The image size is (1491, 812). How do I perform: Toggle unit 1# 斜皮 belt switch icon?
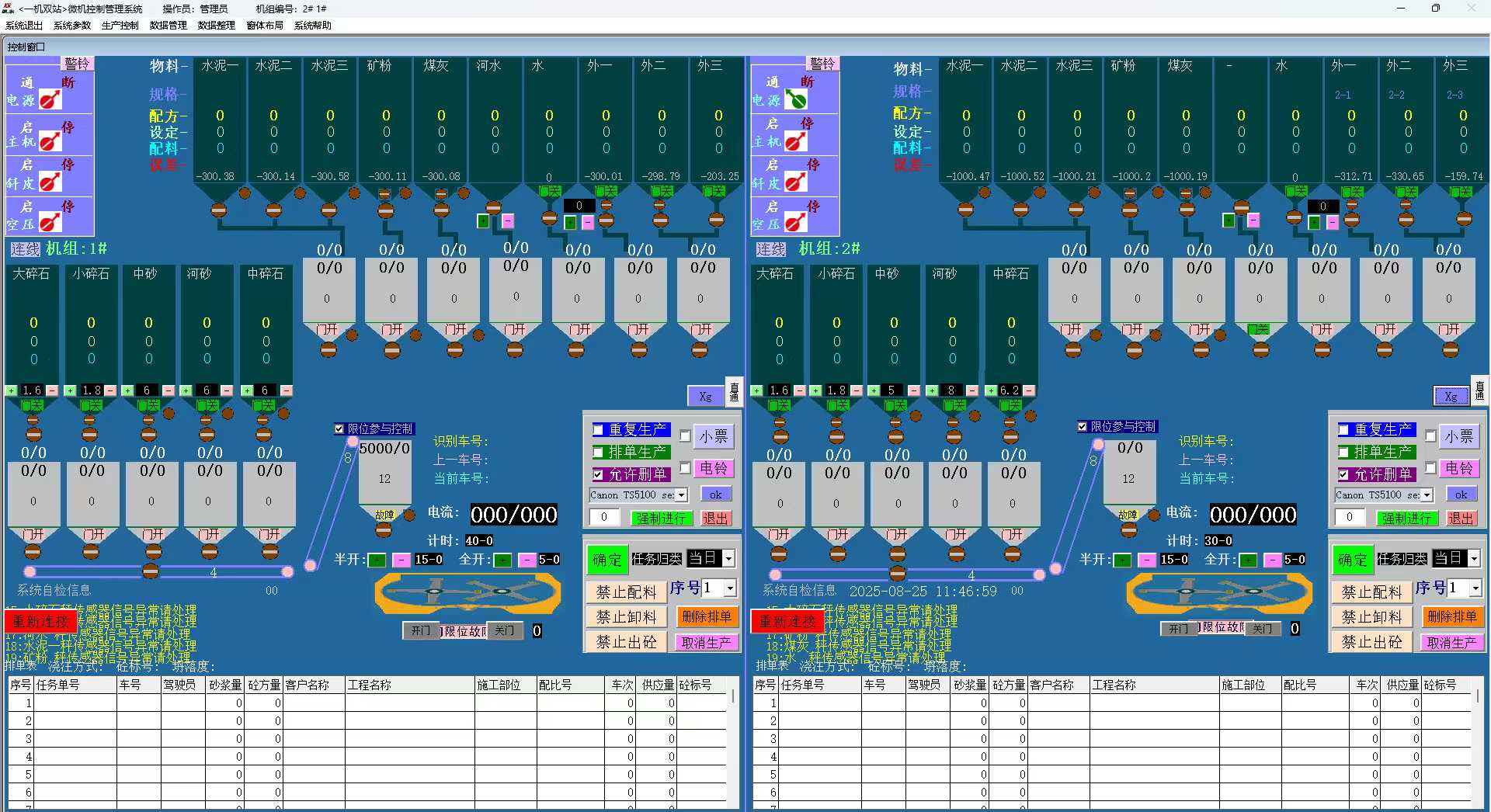tap(50, 182)
